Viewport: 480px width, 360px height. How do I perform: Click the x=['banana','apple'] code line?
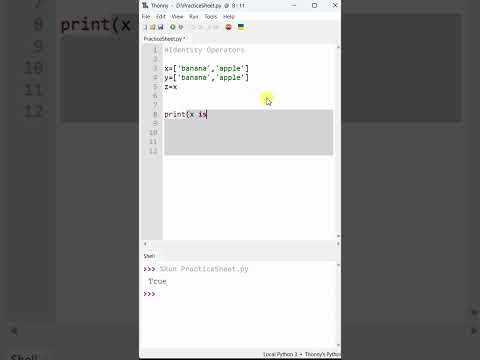(206, 68)
